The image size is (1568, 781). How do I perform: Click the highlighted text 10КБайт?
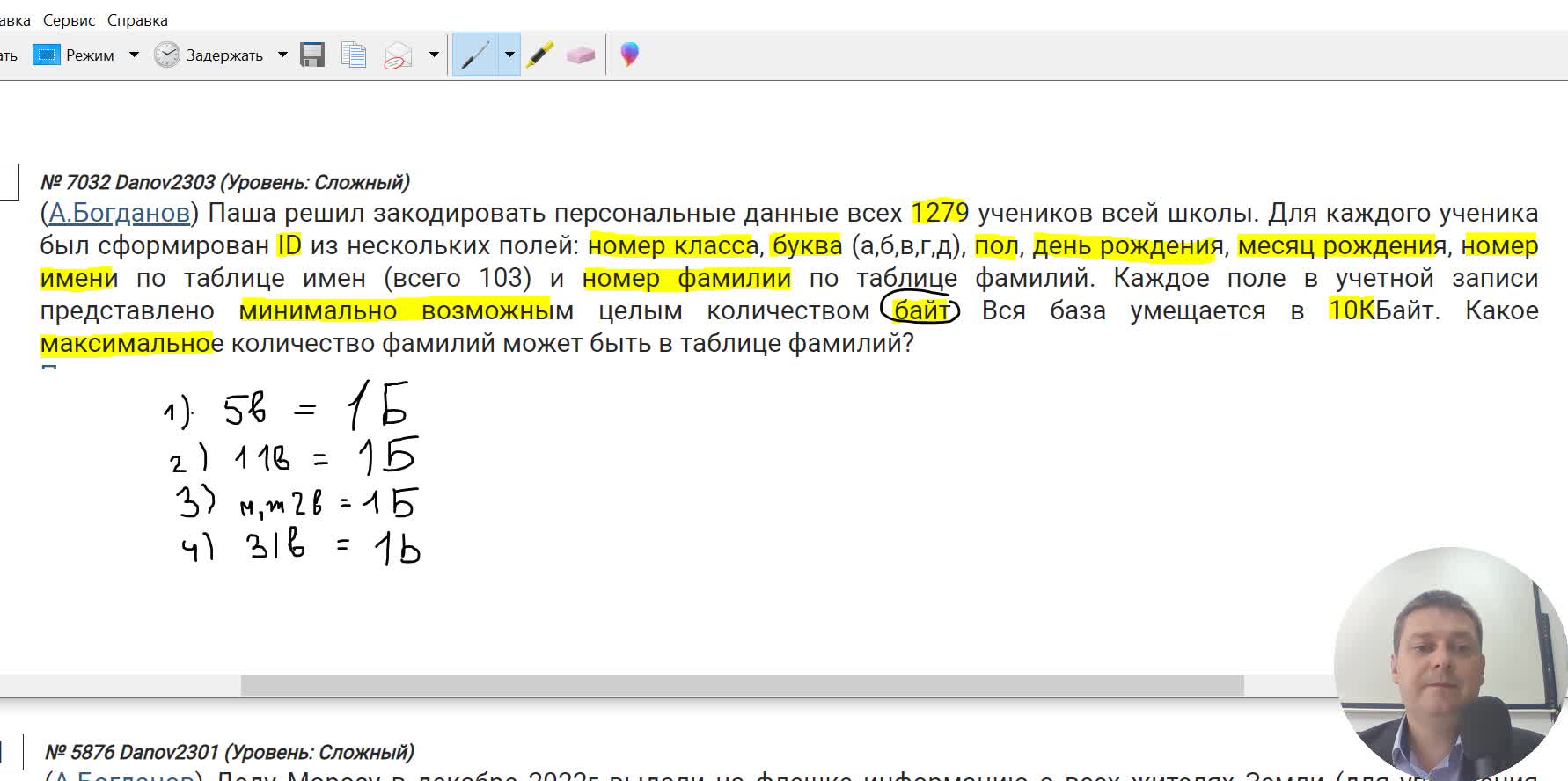1383,310
